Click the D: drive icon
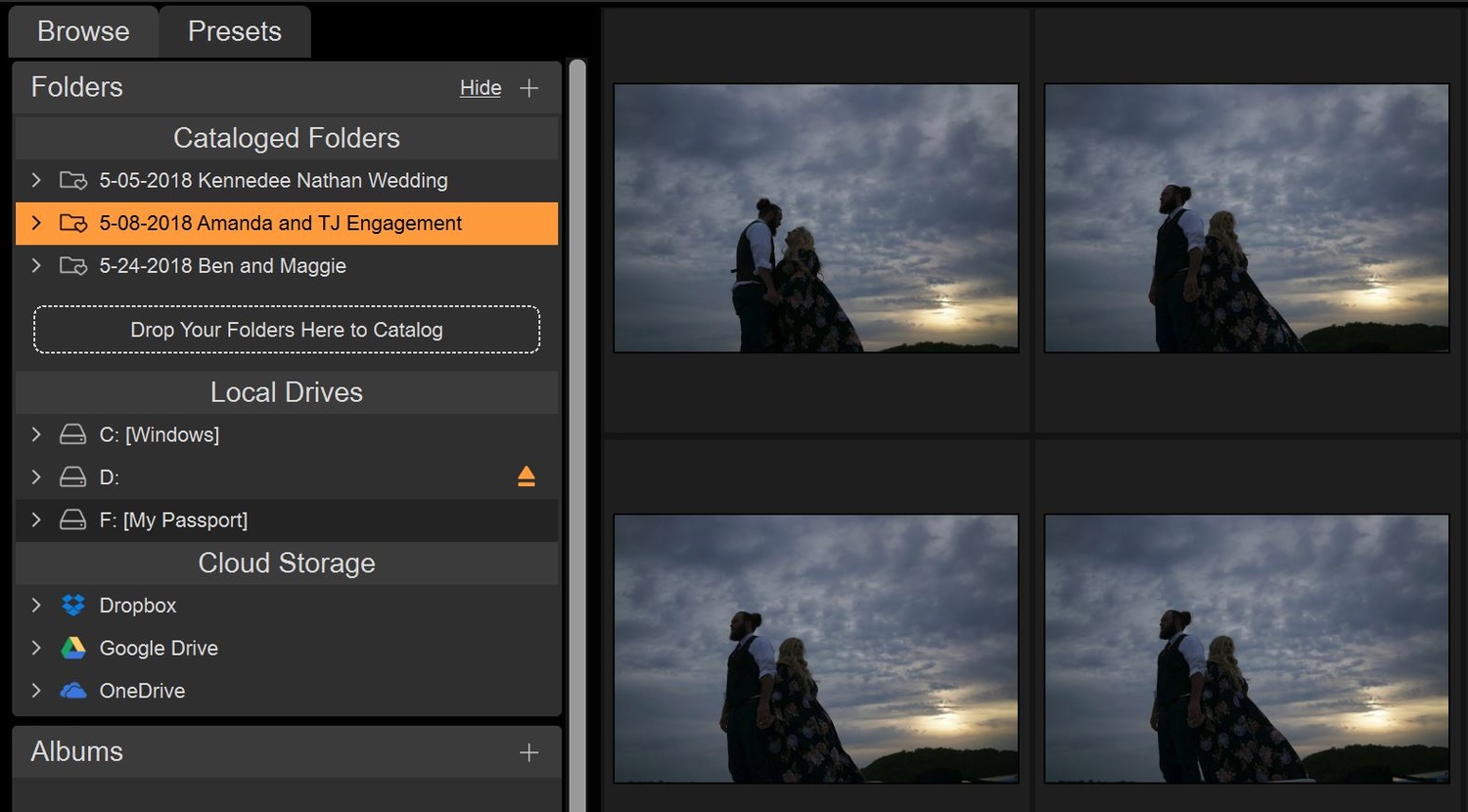Image resolution: width=1468 pixels, height=812 pixels. 73,476
